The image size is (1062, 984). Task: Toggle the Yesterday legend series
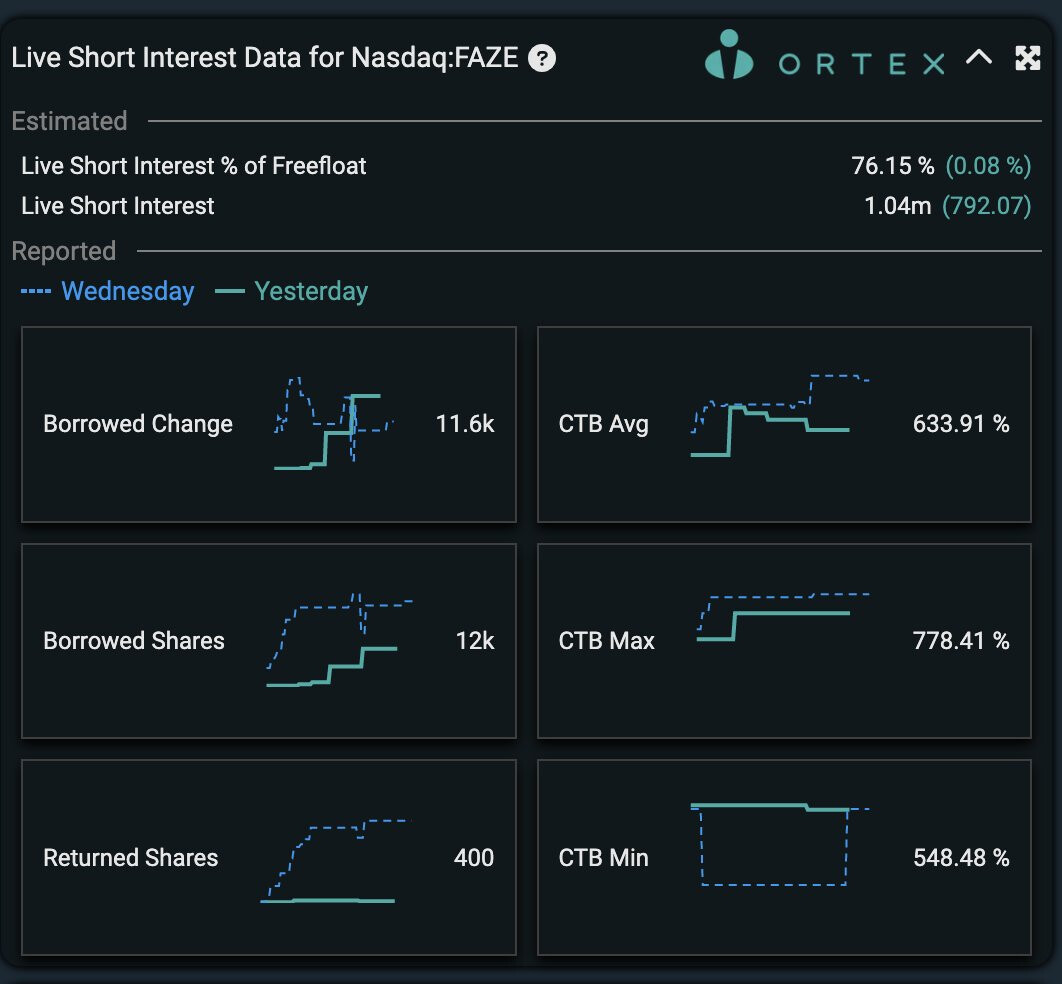tap(291, 291)
